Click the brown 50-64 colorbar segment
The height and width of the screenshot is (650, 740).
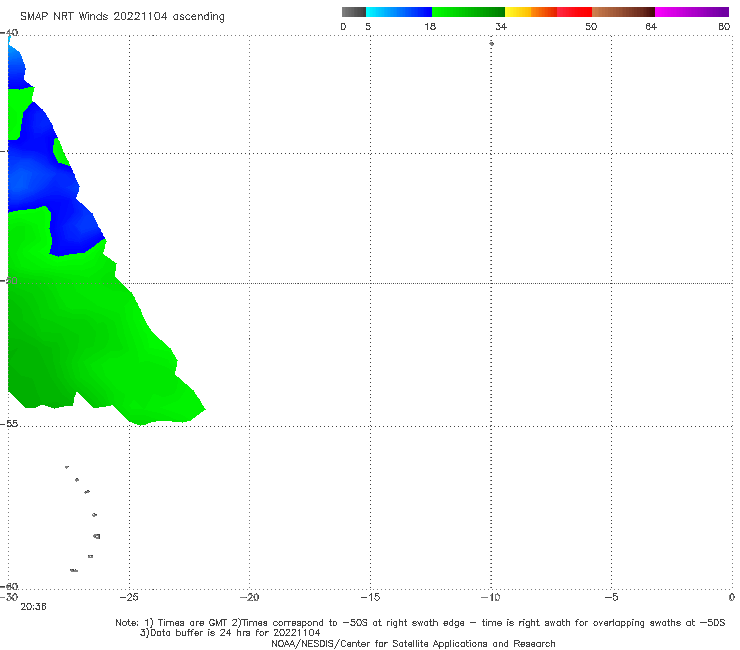pos(623,12)
